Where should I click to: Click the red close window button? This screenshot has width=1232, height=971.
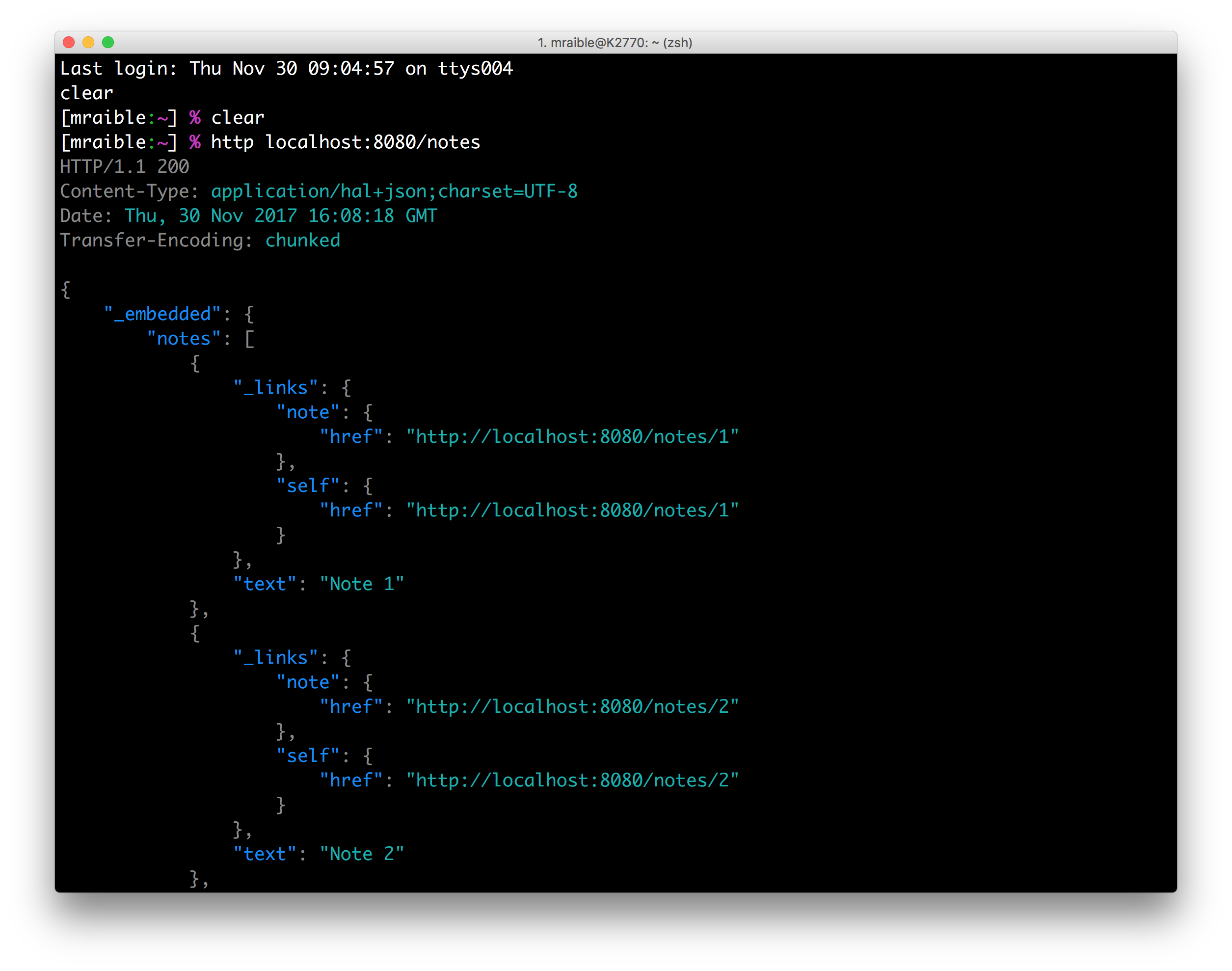point(69,43)
